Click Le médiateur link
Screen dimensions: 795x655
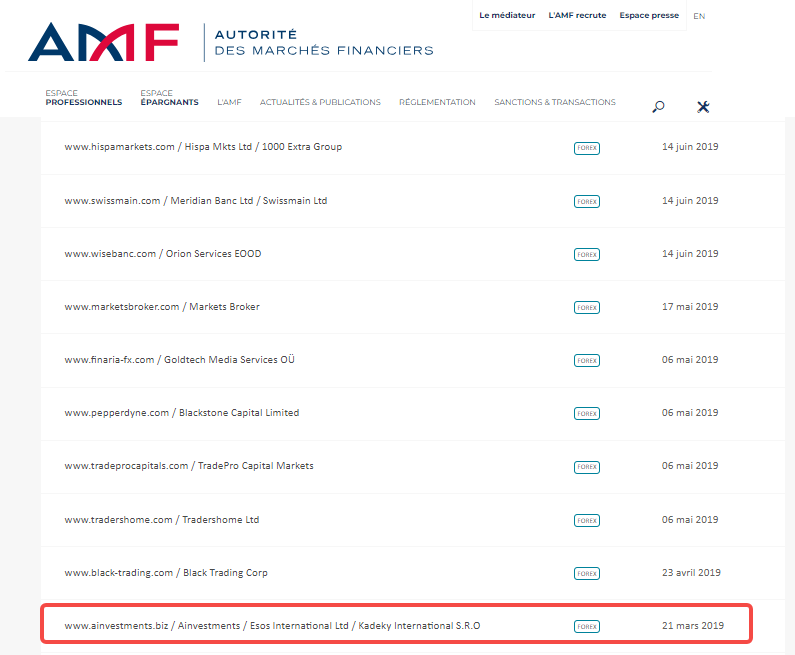(x=507, y=16)
